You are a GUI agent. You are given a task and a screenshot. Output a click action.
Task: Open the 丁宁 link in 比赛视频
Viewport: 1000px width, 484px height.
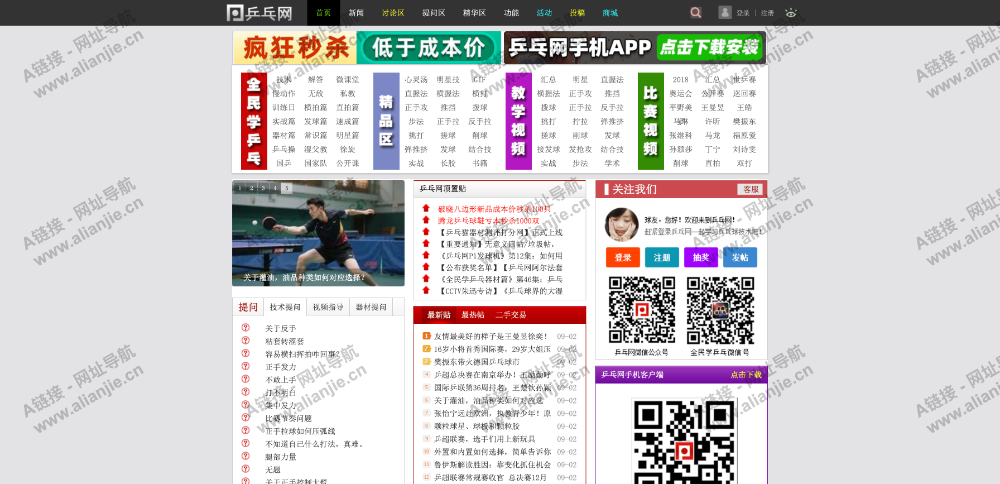pyautogui.click(x=712, y=149)
